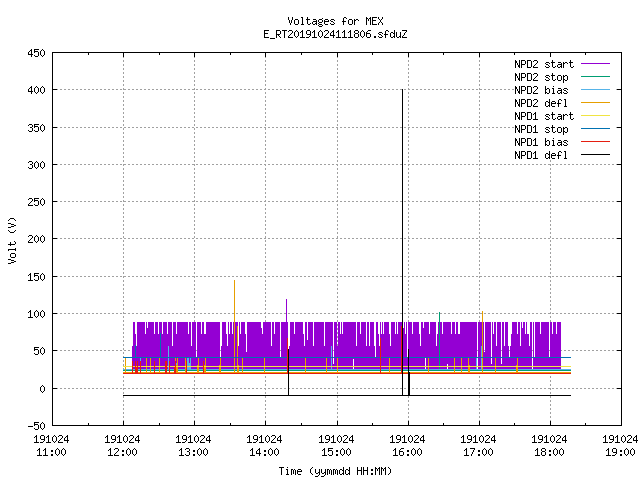Click the 14:00 x-axis time label

[264, 452]
